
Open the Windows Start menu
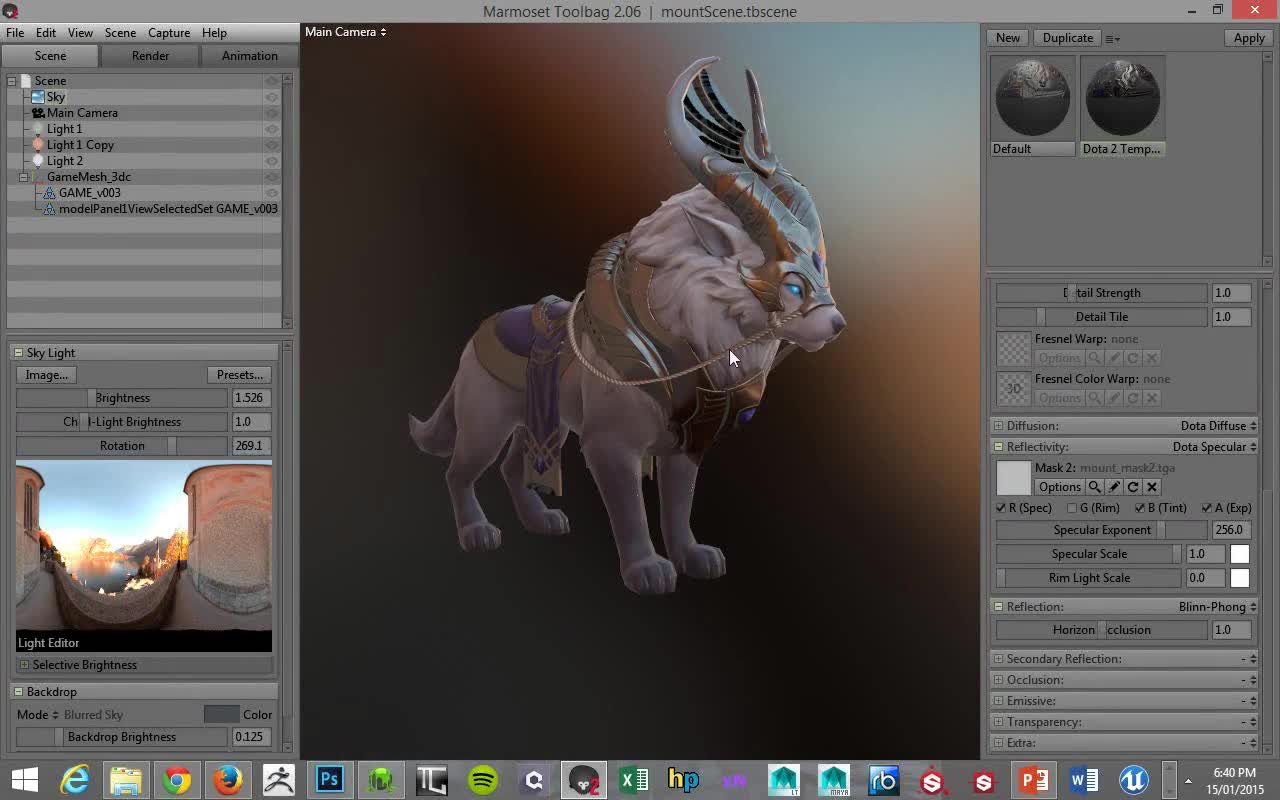(x=24, y=779)
